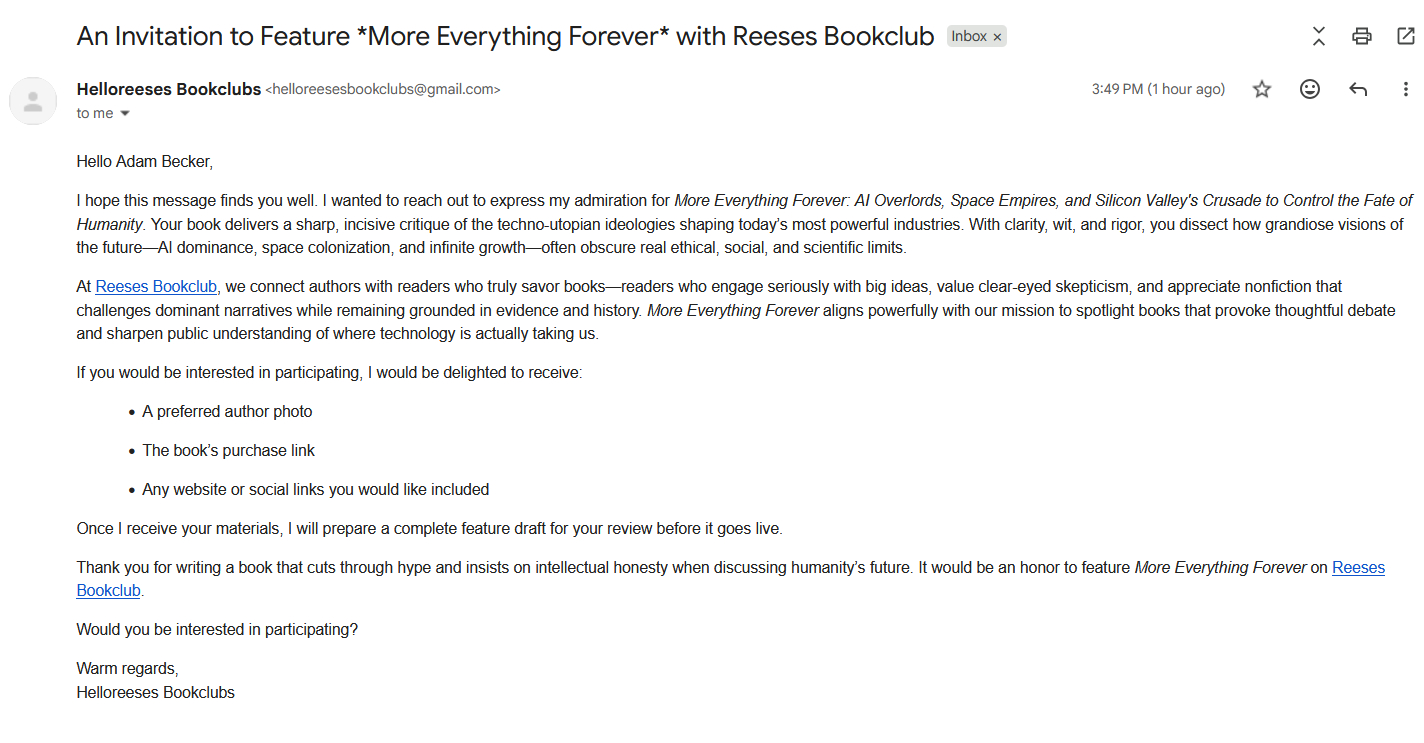The height and width of the screenshot is (743, 1424).
Task: Open the email in a new window
Action: 1405,37
